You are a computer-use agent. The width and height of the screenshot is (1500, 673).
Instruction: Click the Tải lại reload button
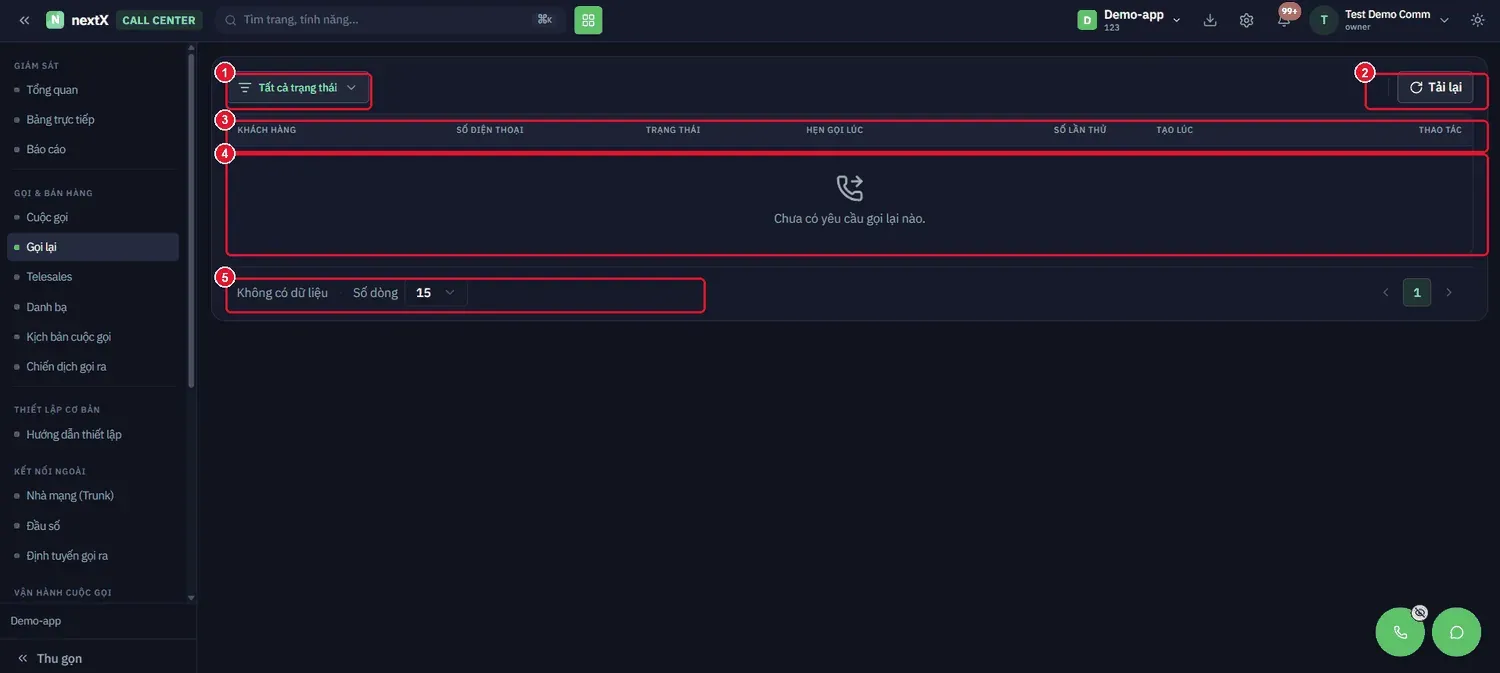point(1435,88)
